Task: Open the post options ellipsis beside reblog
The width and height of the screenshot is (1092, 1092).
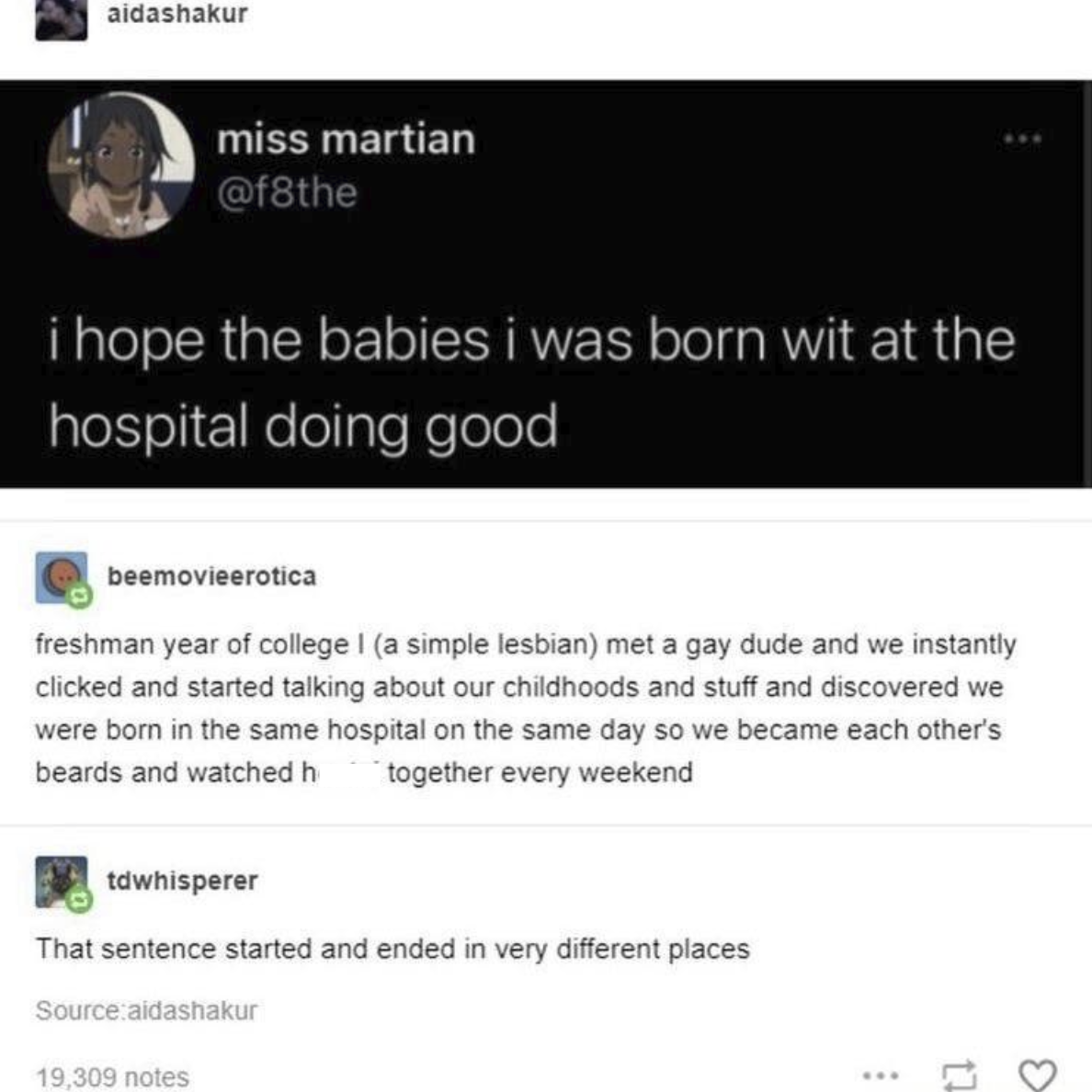Action: 882,1074
